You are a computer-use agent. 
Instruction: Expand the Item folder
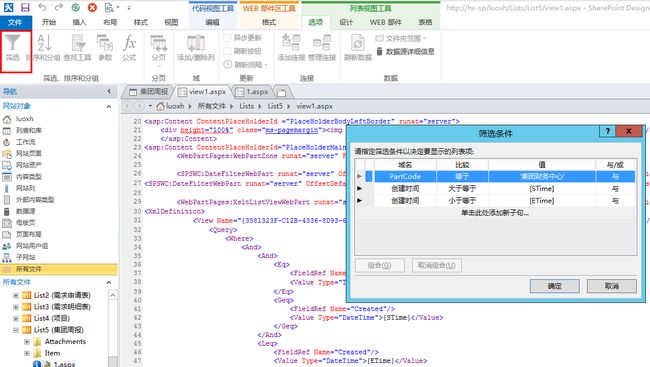click(x=27, y=353)
